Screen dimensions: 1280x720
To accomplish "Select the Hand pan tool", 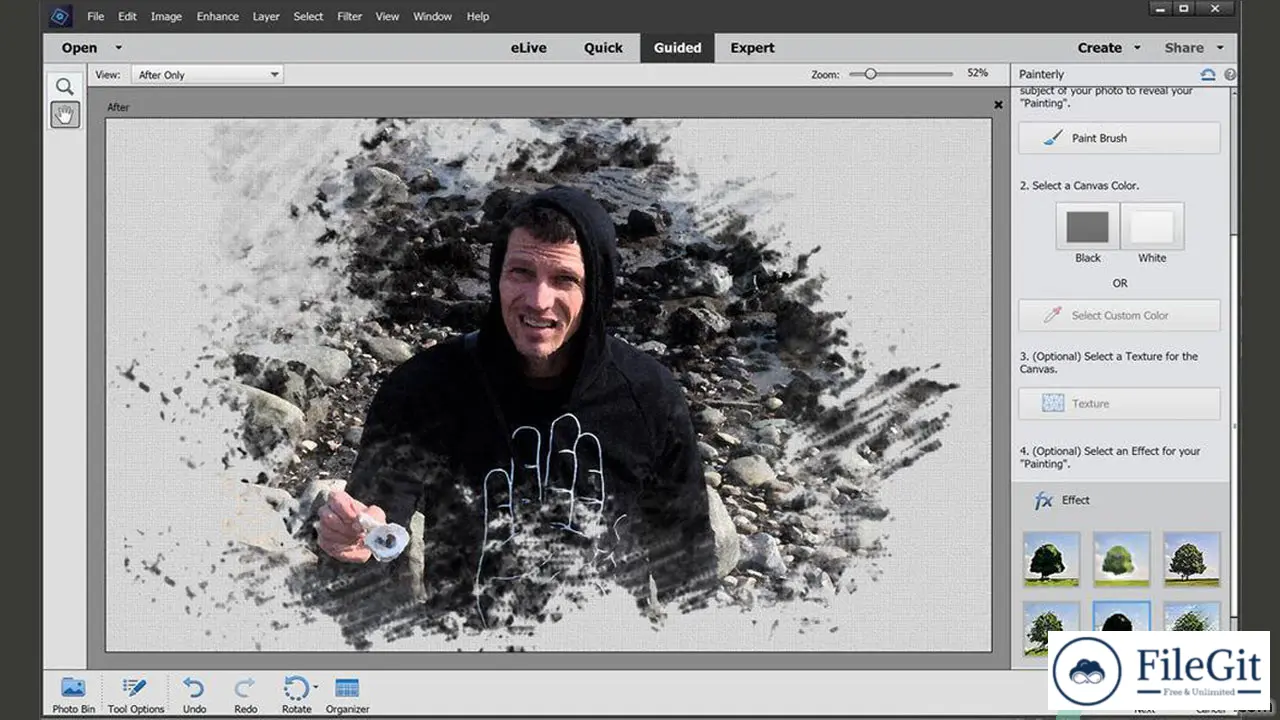I will click(x=65, y=115).
